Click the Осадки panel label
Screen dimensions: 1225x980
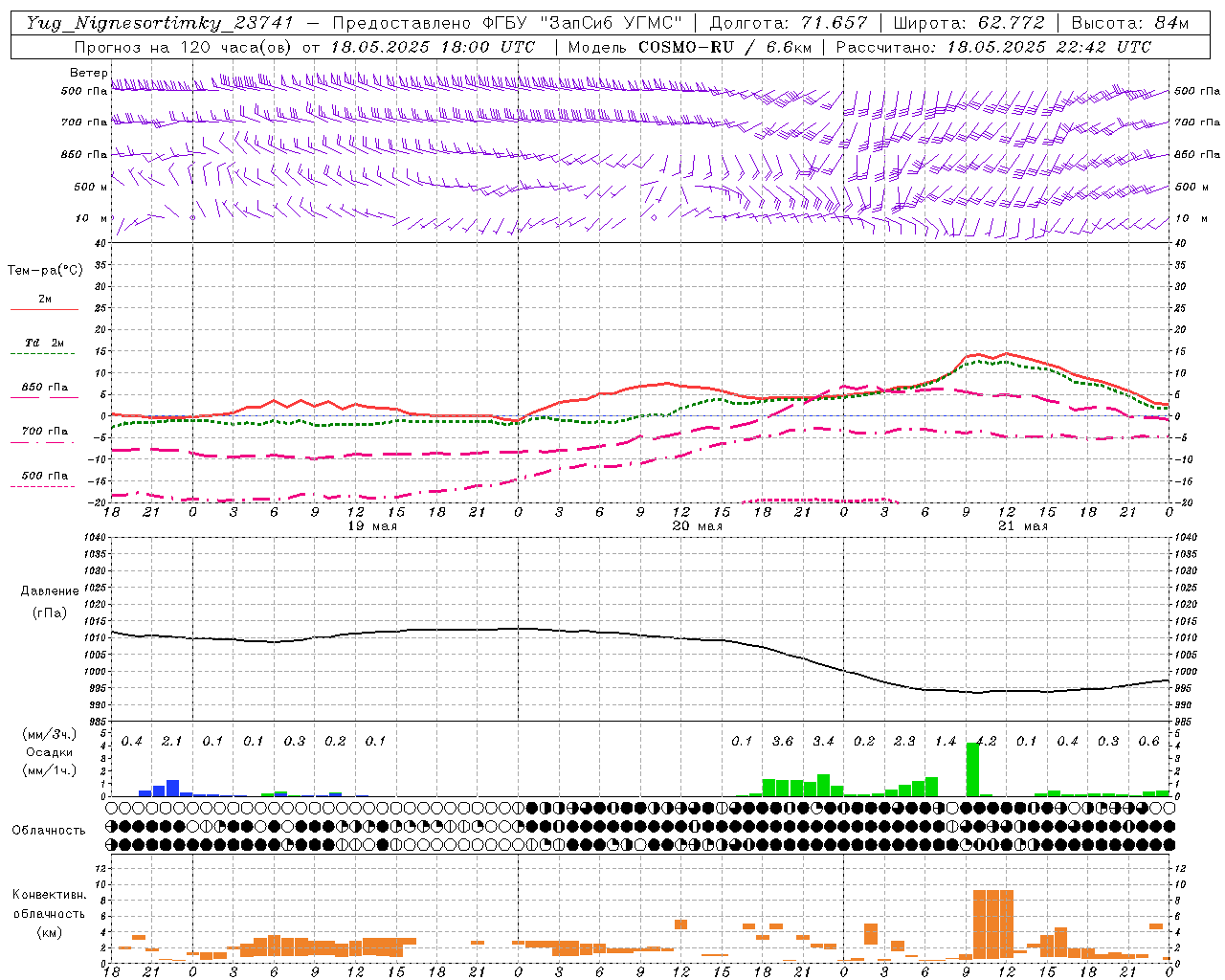pos(50,752)
